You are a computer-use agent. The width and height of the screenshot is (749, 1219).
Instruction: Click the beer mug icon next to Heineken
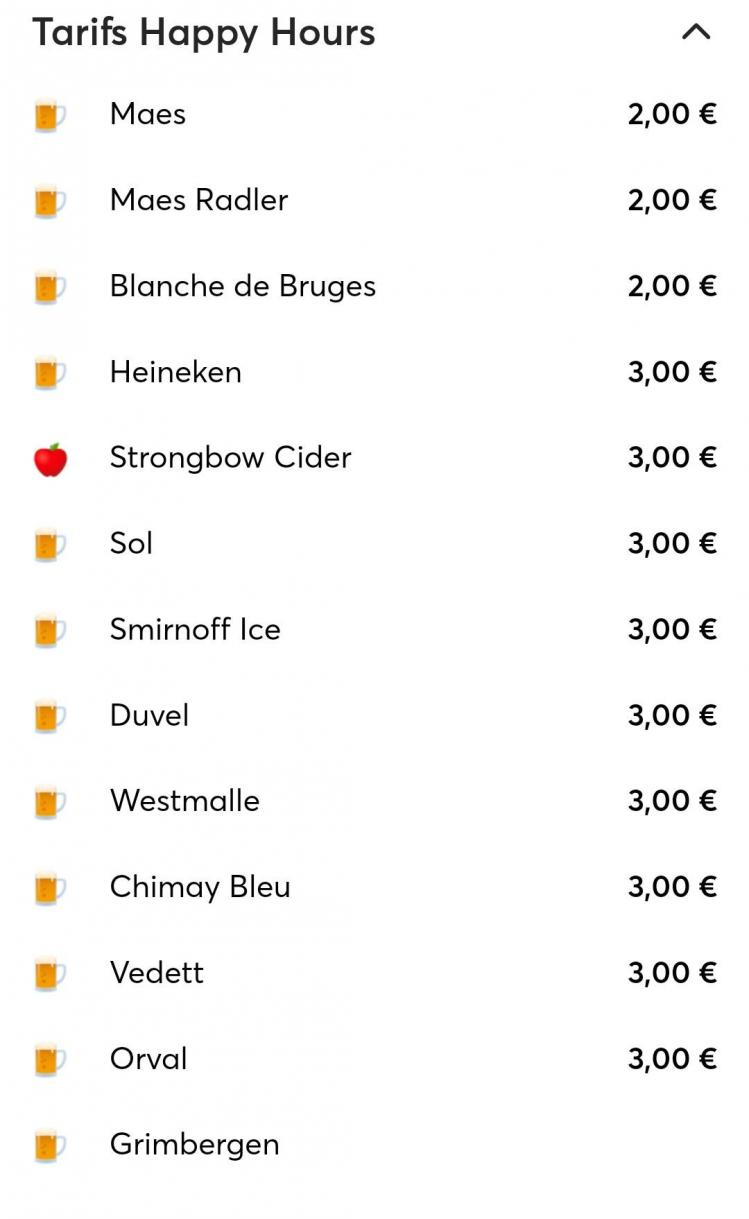49,373
